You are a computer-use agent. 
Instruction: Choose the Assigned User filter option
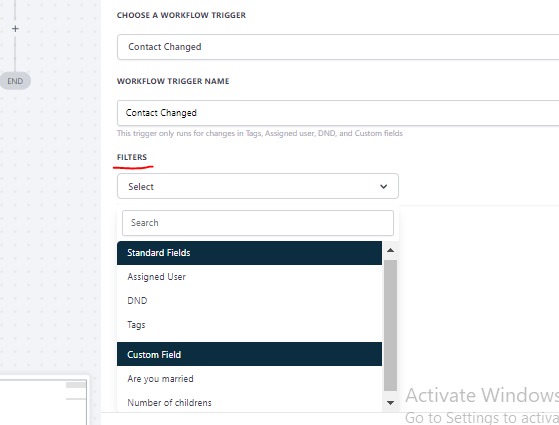249,277
